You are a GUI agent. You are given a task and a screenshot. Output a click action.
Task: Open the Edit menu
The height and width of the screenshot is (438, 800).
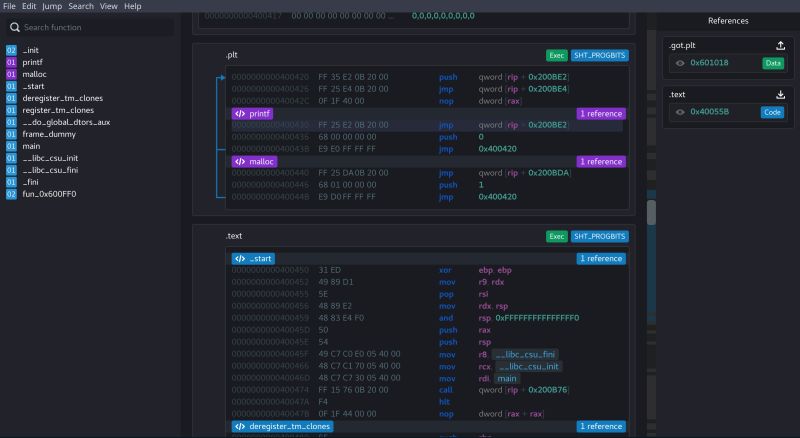click(x=29, y=6)
